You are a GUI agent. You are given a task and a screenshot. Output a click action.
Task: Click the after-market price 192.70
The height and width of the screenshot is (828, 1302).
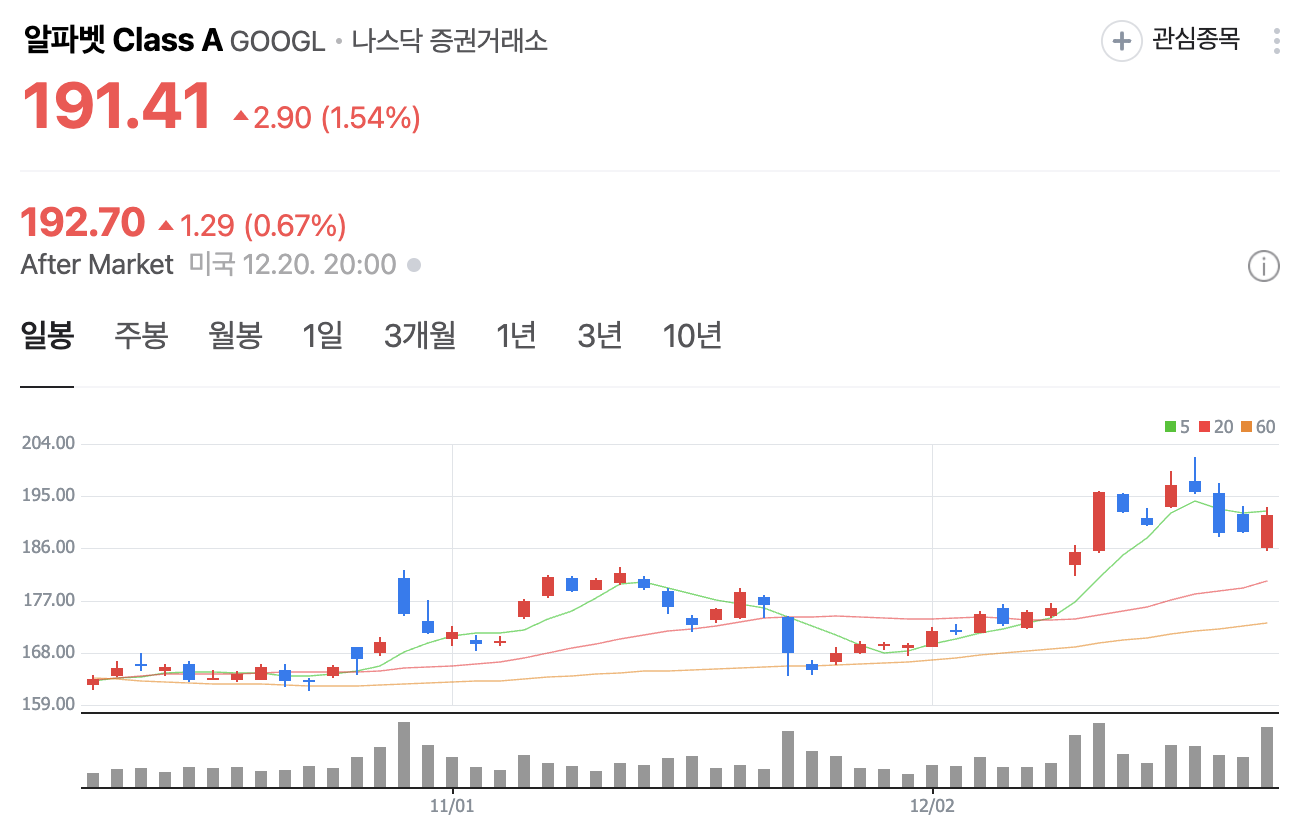coord(83,223)
